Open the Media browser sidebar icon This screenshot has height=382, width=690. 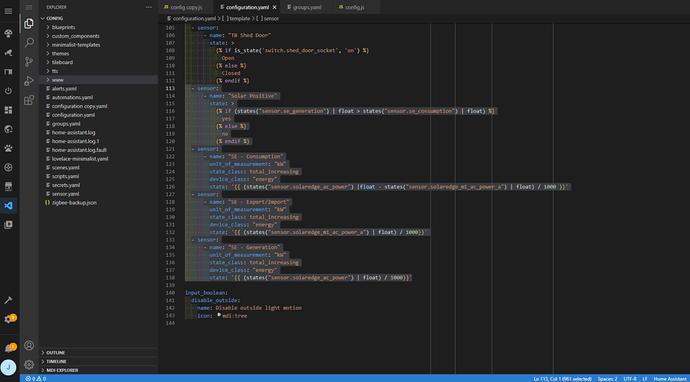pyautogui.click(x=8, y=225)
